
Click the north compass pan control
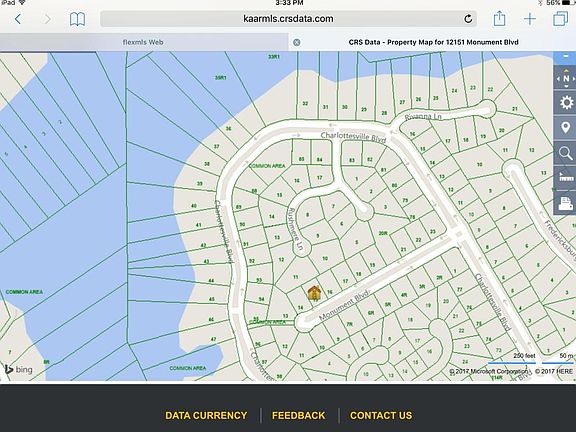point(566,78)
